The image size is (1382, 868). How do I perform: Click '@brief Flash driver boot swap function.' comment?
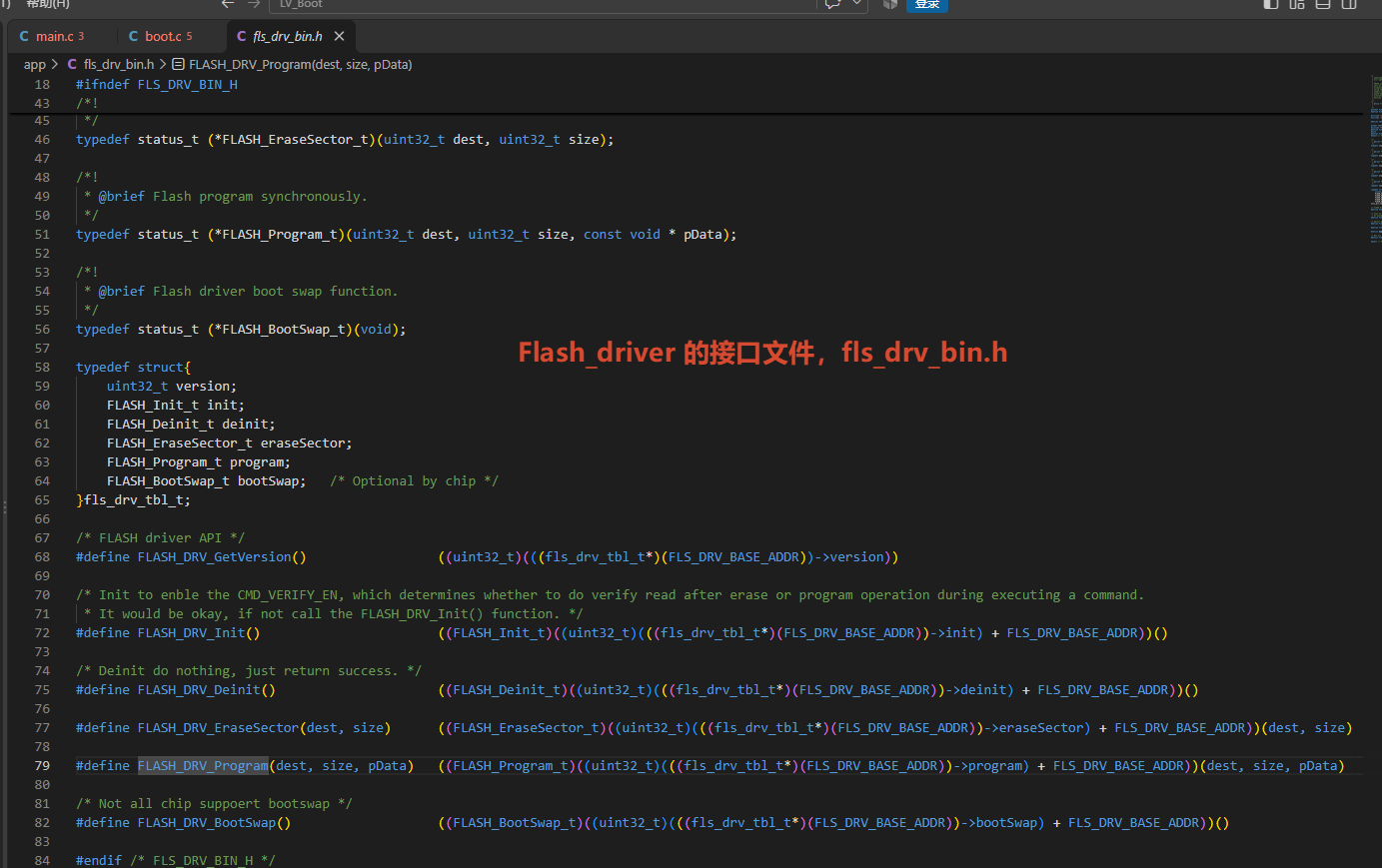click(x=248, y=292)
